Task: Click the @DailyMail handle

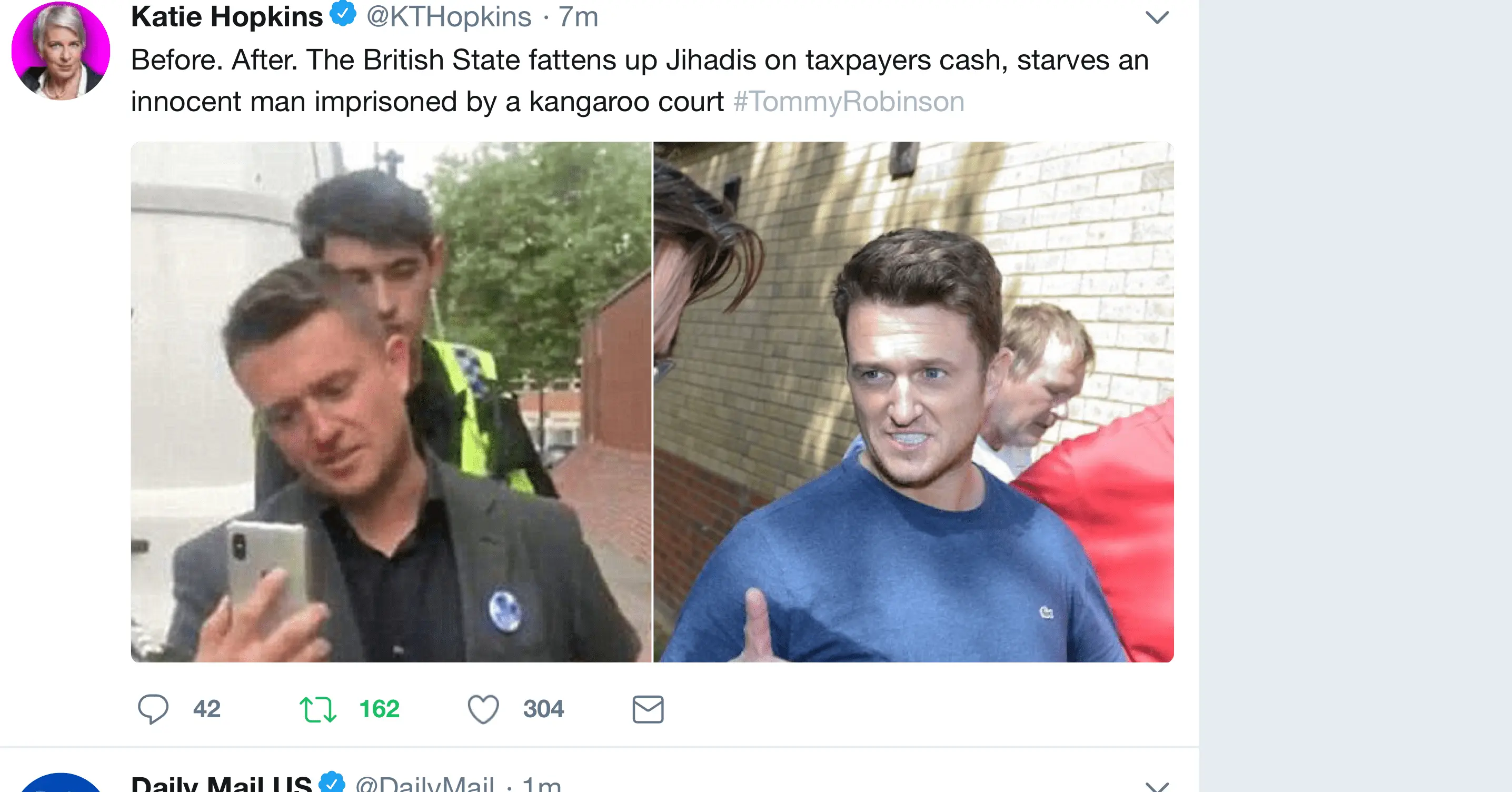Action: pyautogui.click(x=425, y=783)
